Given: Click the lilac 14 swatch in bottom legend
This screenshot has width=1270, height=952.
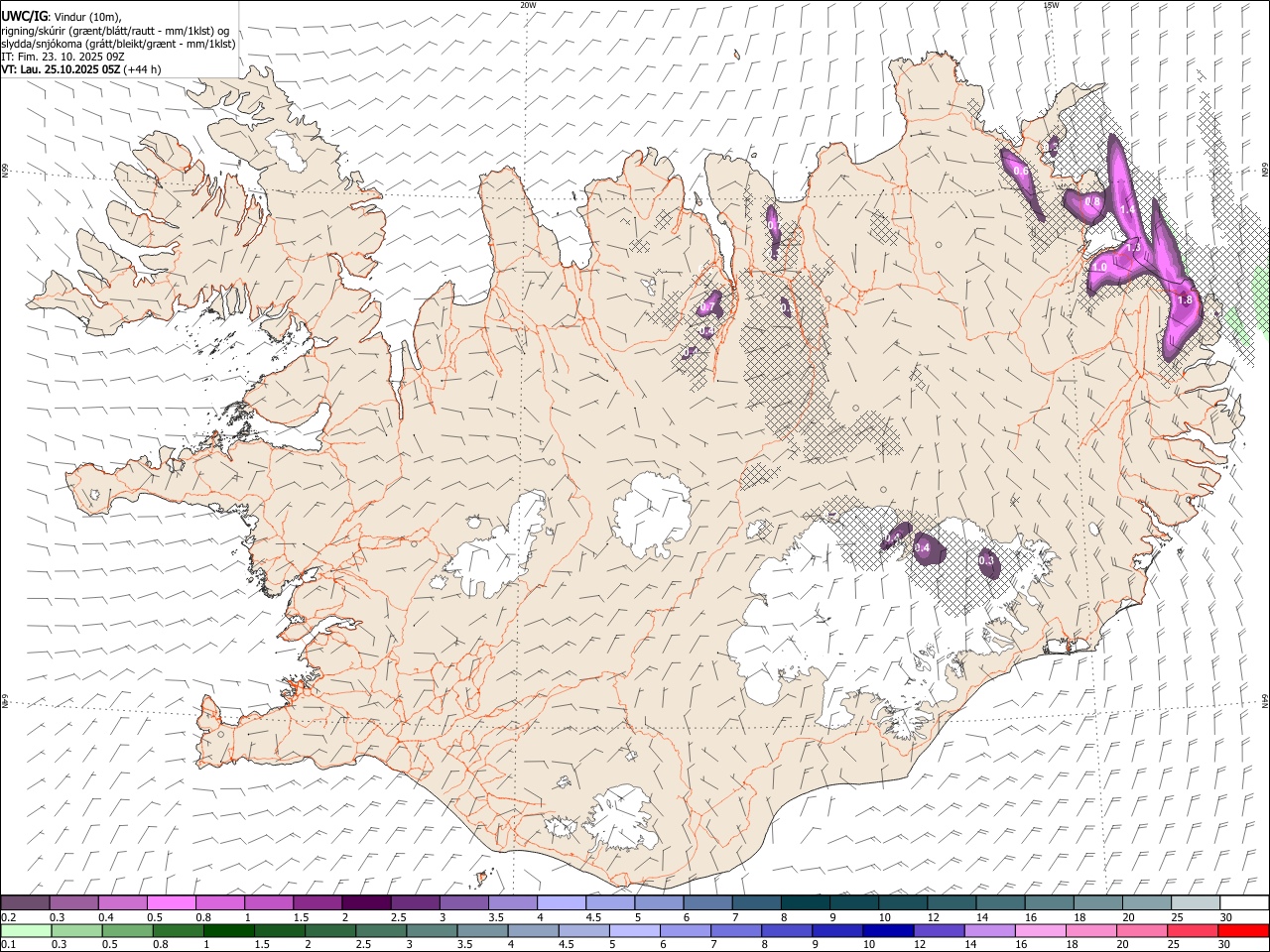Looking at the screenshot, I should click(x=989, y=931).
